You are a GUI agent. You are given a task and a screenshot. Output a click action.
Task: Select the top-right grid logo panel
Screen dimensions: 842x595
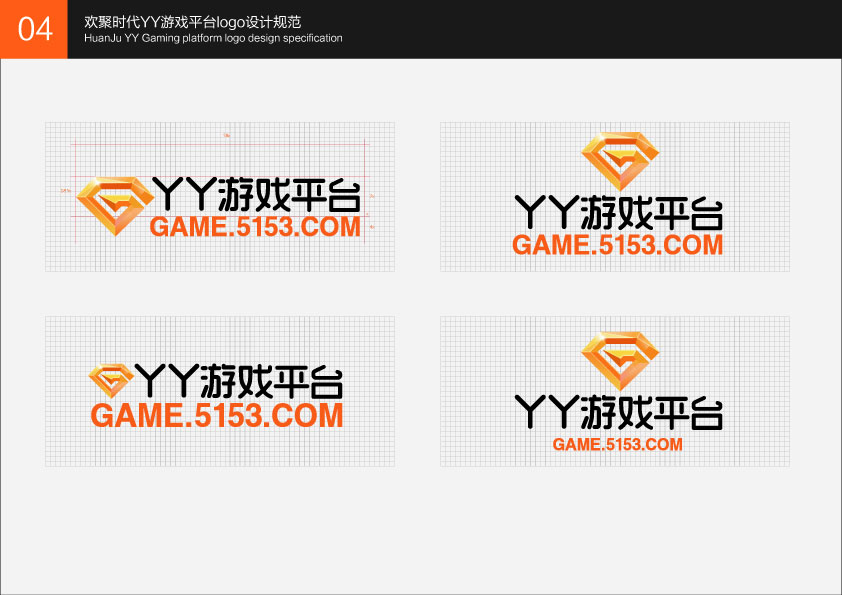(615, 197)
